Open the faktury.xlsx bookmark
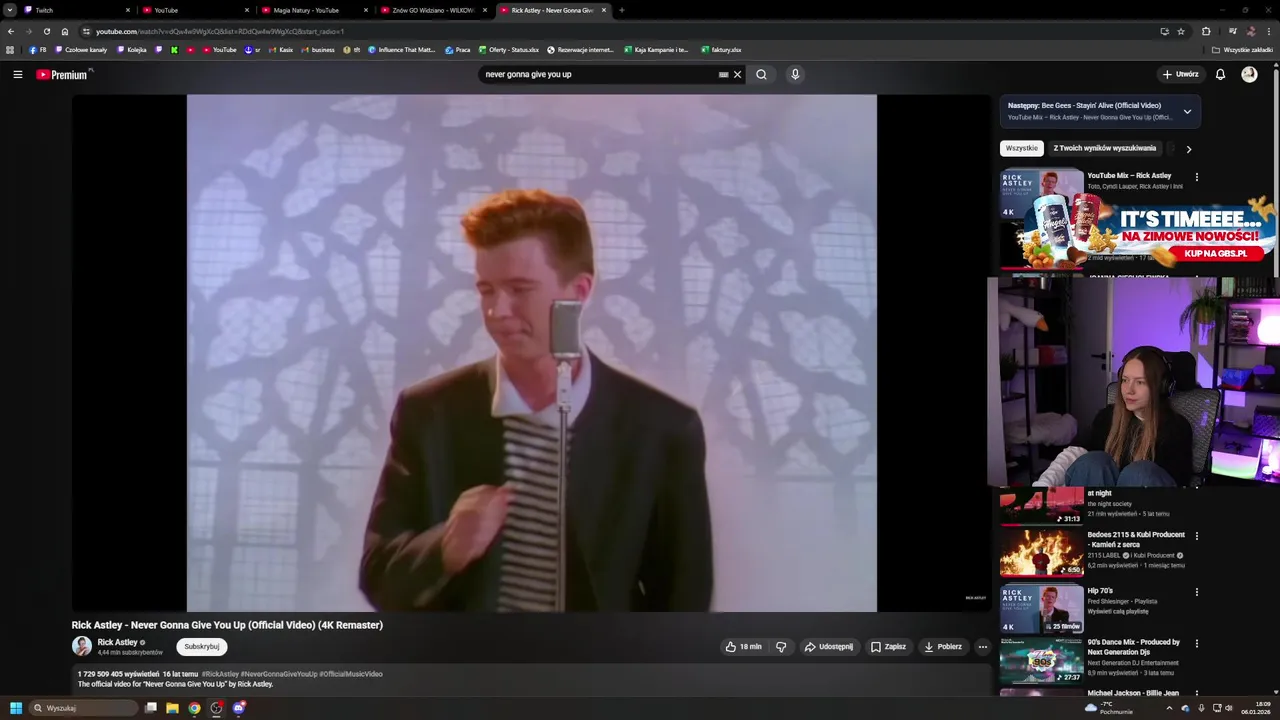 click(x=721, y=49)
